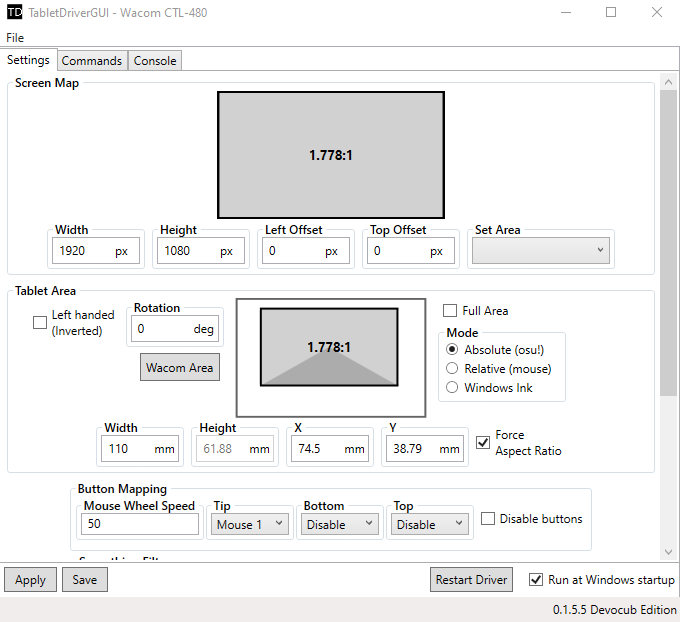Screen dimensions: 680x622
Task: Click the Apply button
Action: 30,579
